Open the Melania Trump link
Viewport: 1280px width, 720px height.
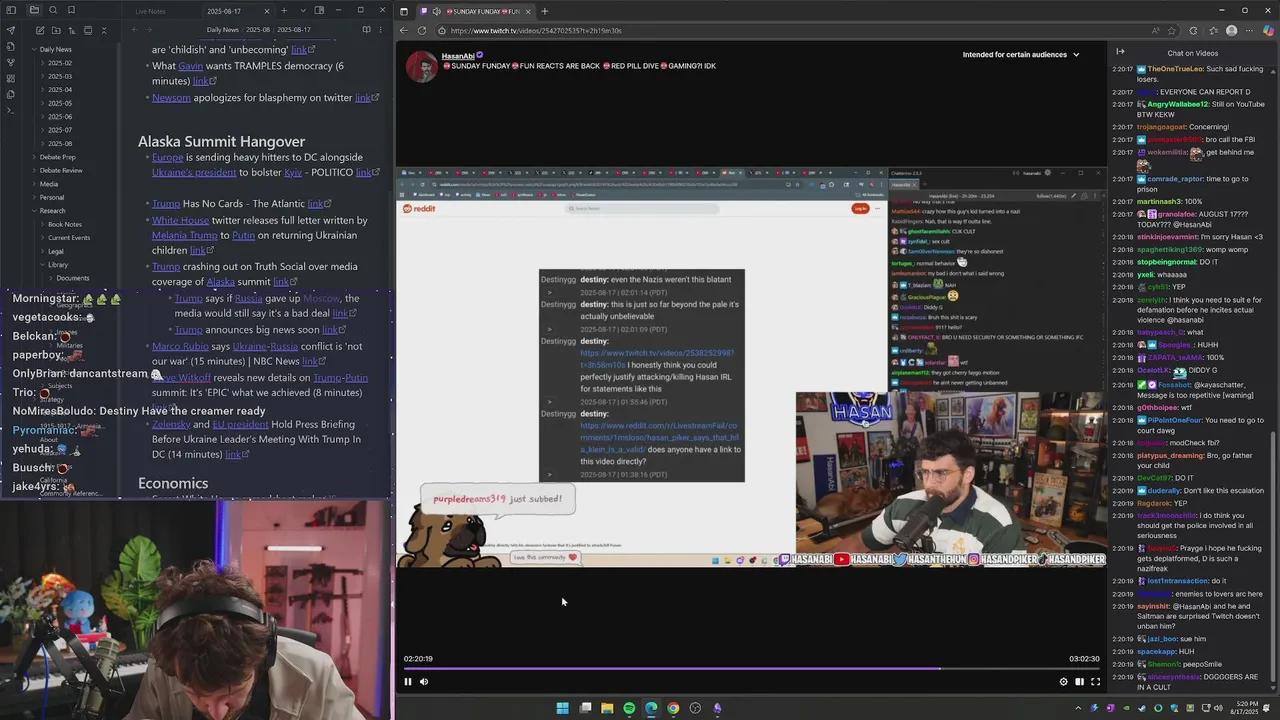click(x=184, y=236)
